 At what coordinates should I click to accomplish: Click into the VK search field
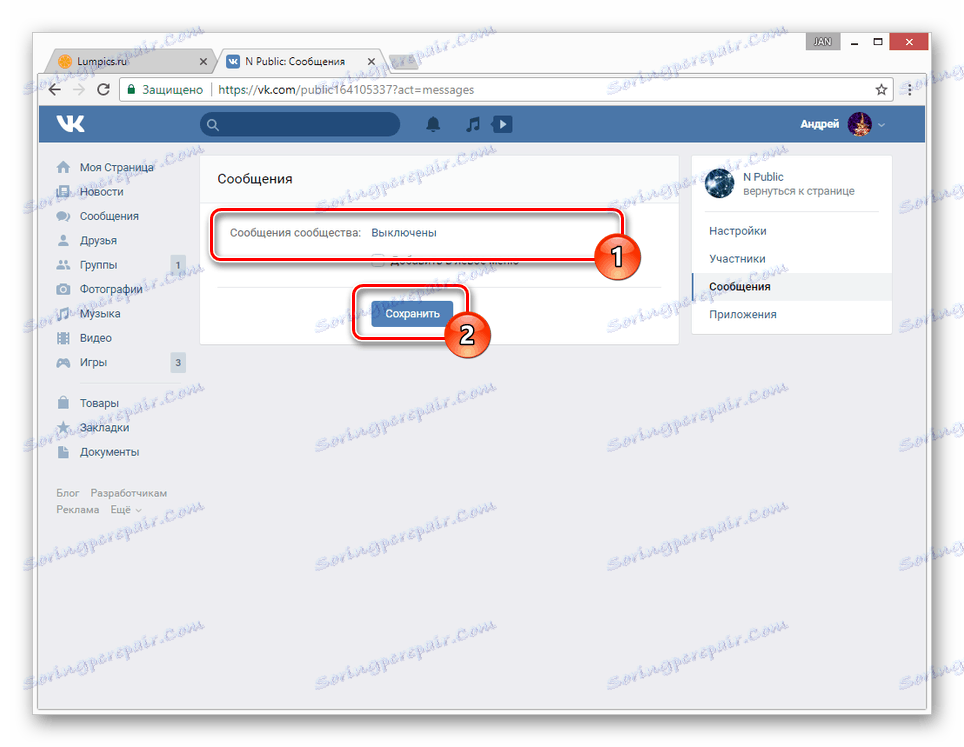[x=300, y=124]
